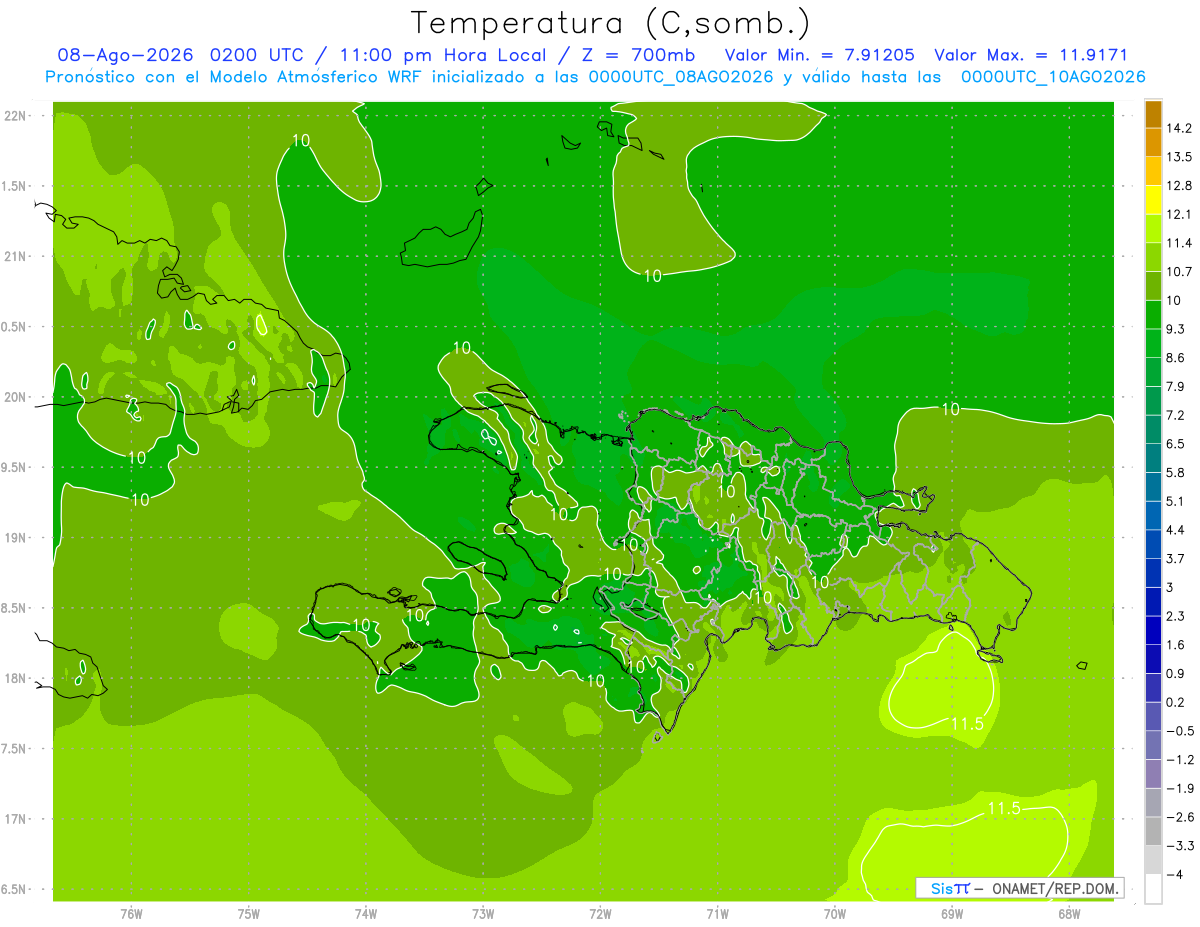Click the colorbar value '12.1'

1180,214
